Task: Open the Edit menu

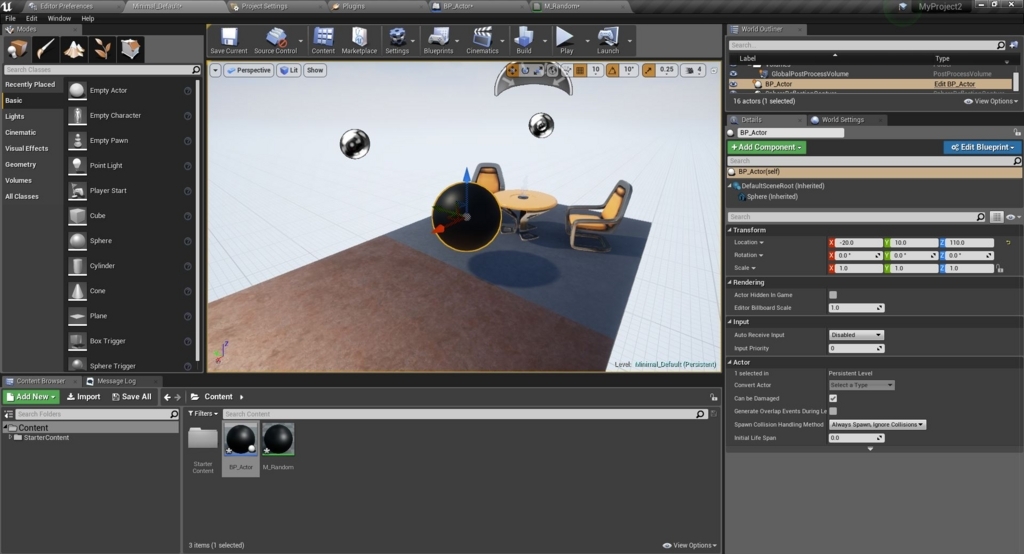Action: (x=31, y=18)
